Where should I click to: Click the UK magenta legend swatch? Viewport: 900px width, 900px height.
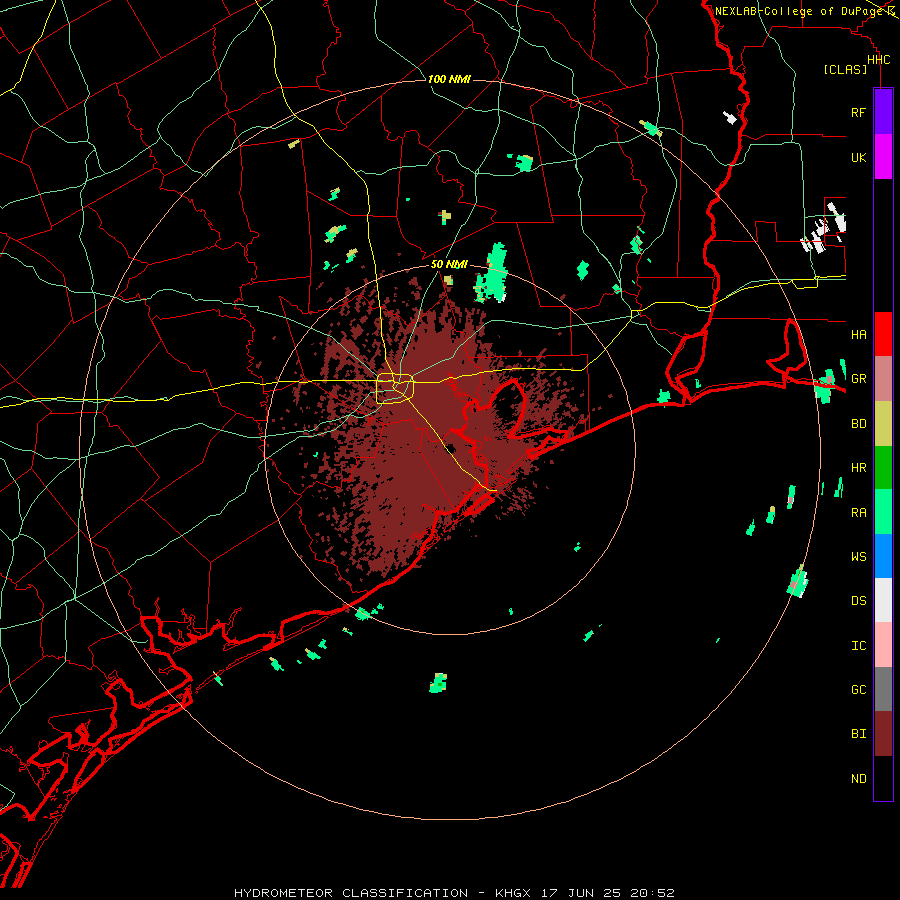pyautogui.click(x=883, y=157)
